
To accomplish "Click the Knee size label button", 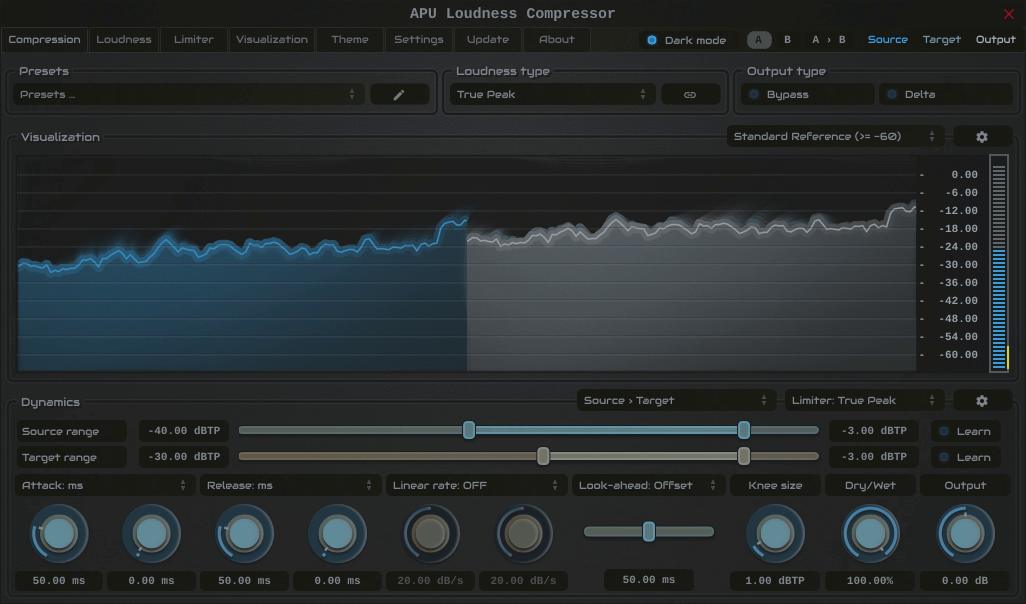I will (x=775, y=486).
